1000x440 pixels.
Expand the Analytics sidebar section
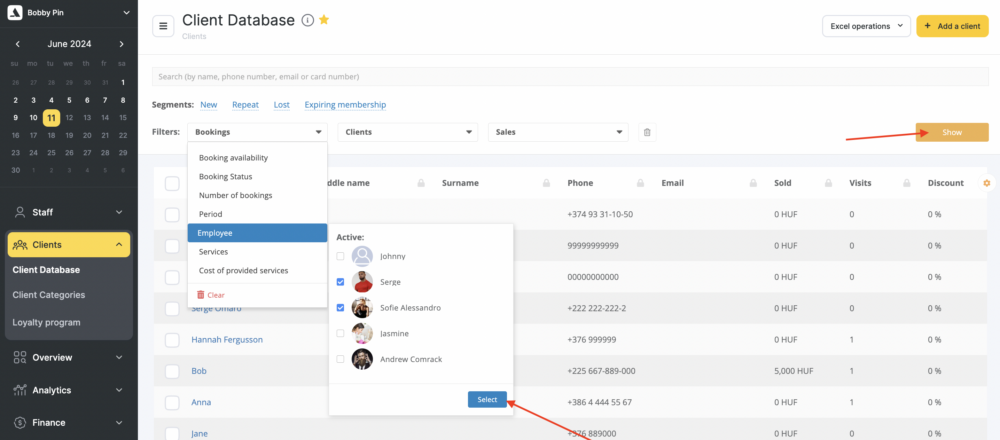tap(119, 390)
